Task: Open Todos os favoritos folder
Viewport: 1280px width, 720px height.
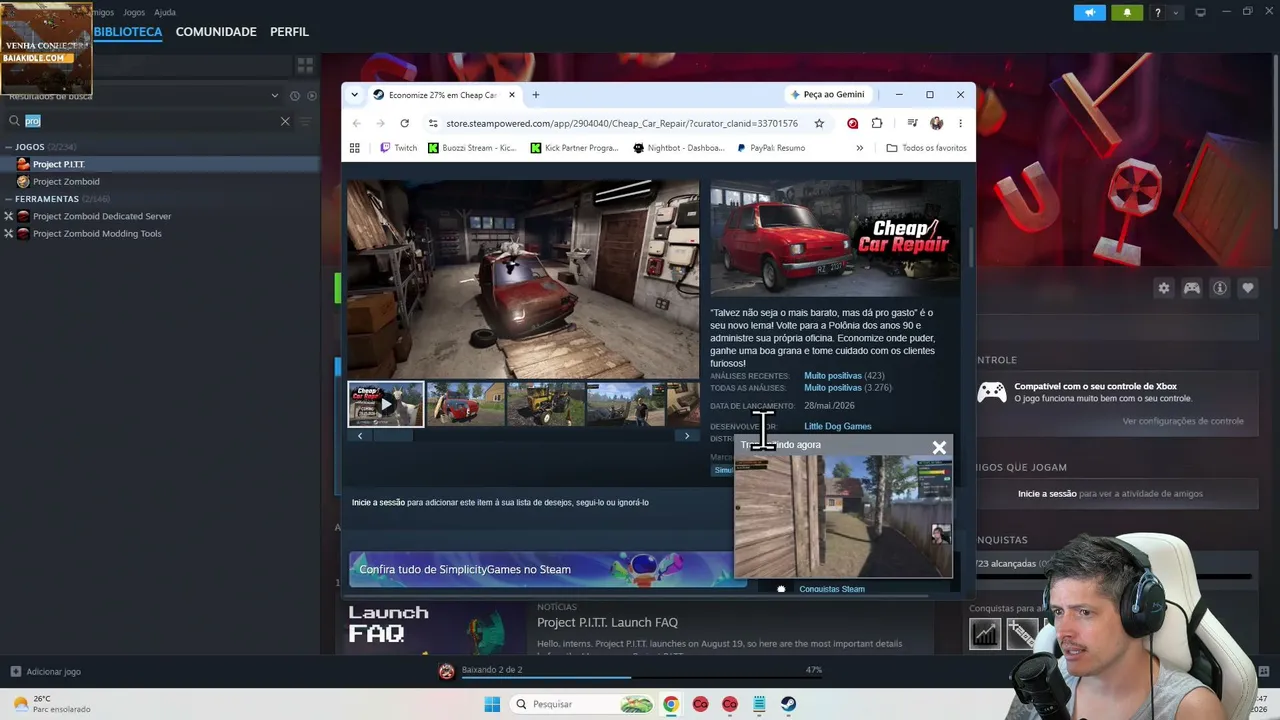Action: [926, 148]
